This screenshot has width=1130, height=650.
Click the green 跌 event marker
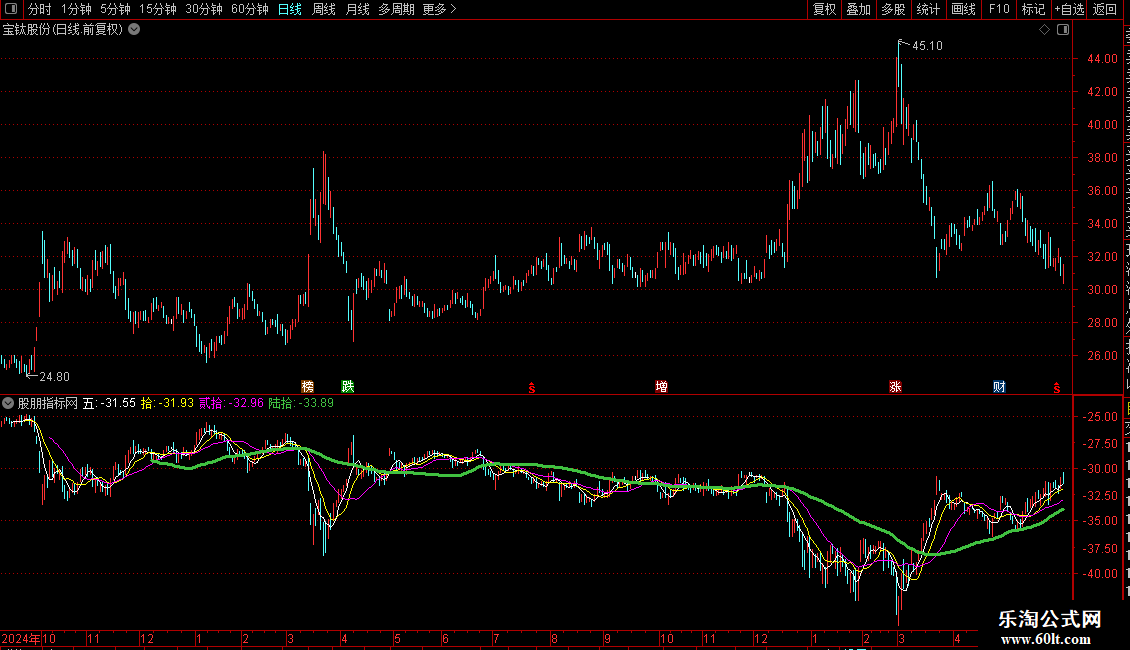point(347,386)
